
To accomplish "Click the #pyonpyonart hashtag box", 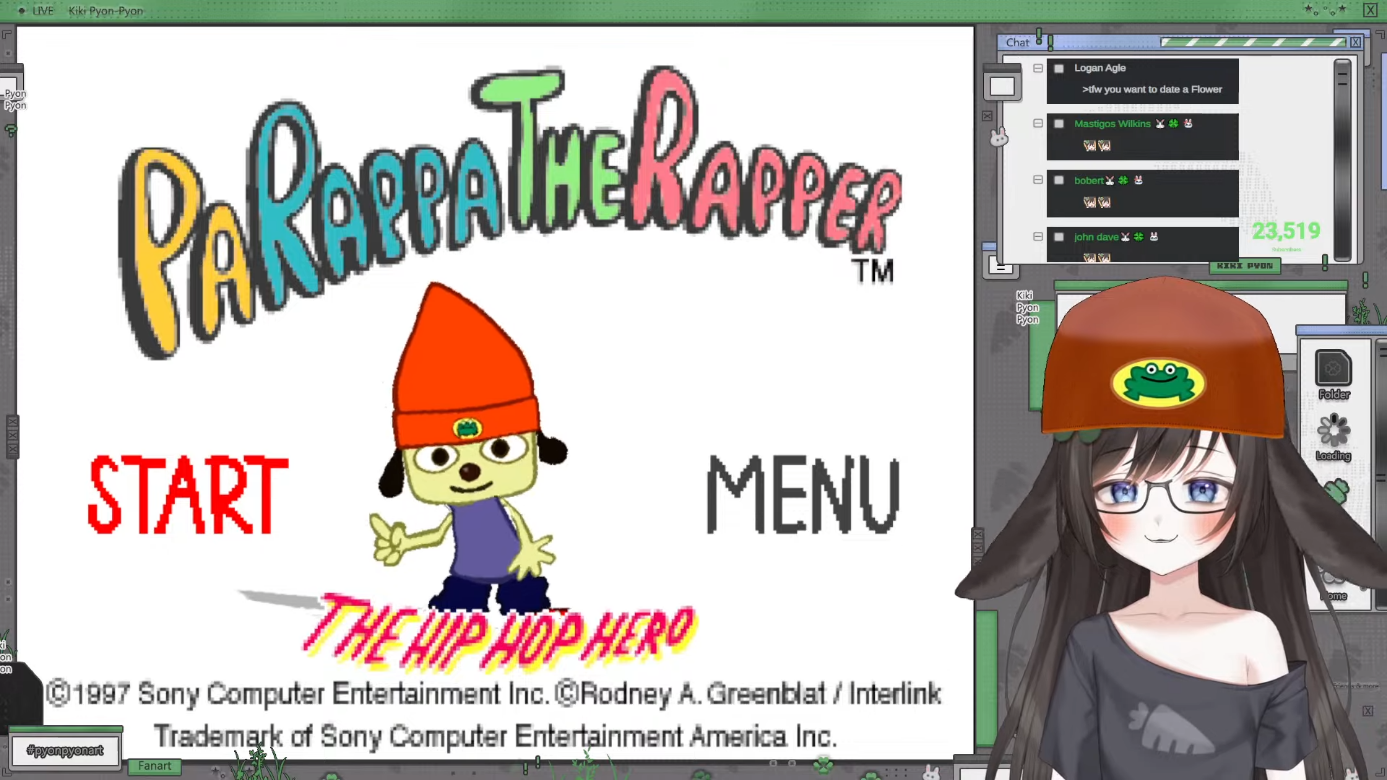I will click(x=65, y=750).
